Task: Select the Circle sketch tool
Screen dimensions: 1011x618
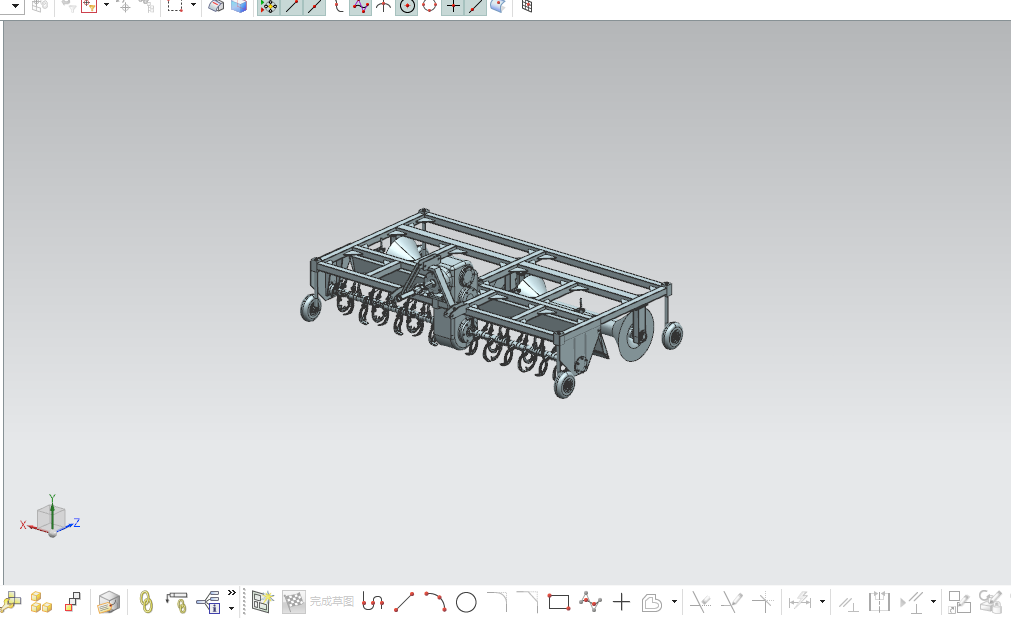Action: coord(466,603)
